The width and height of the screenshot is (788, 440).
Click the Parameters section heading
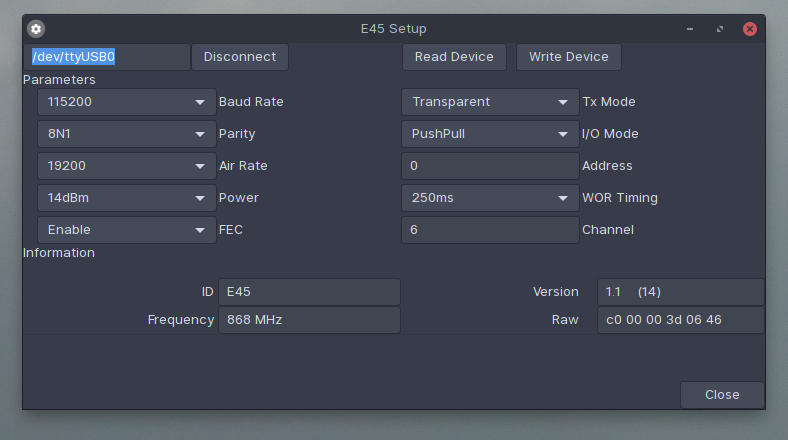click(x=59, y=80)
